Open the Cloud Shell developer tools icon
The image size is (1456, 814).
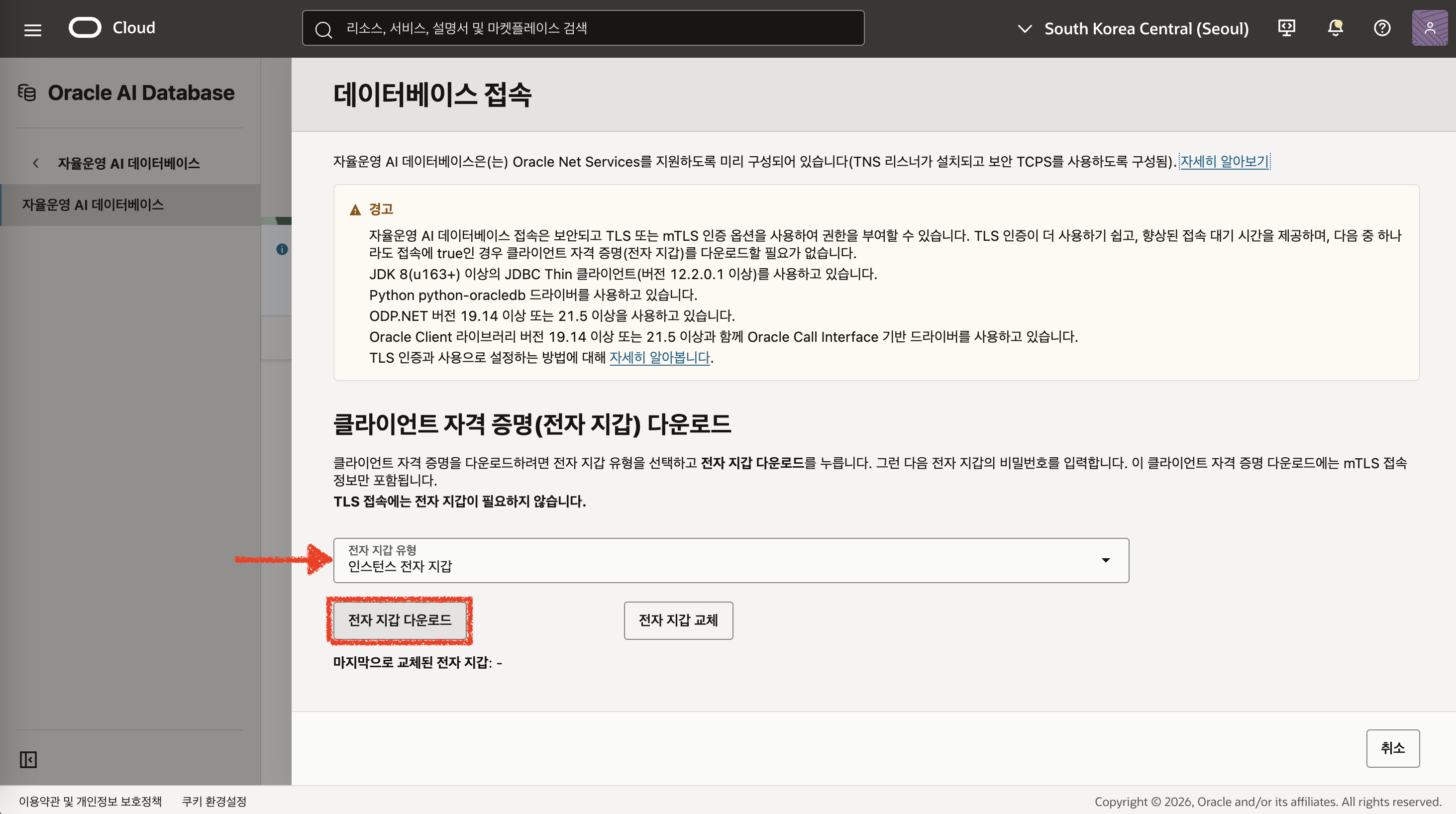coord(1287,28)
